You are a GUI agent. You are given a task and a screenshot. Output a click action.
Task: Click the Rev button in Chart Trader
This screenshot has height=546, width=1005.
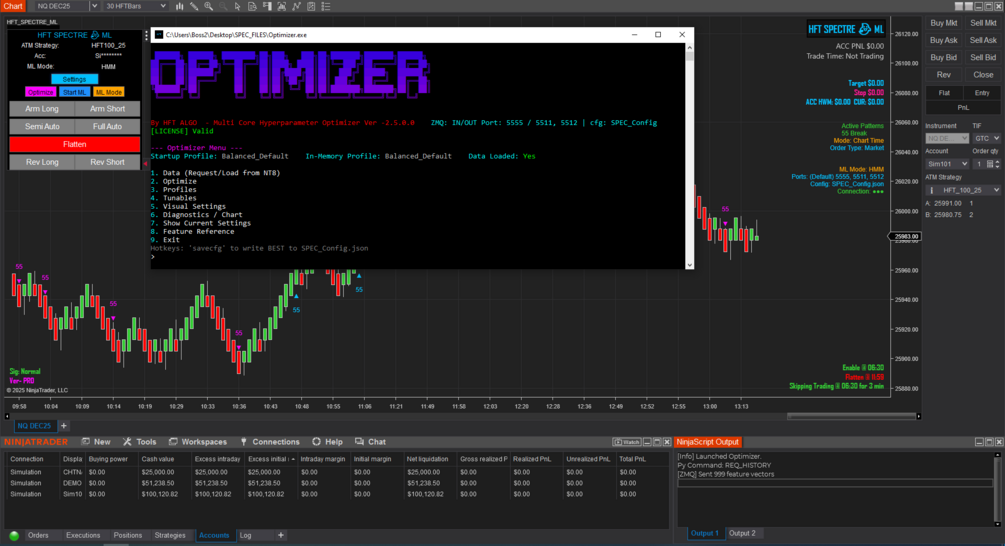(x=943, y=75)
